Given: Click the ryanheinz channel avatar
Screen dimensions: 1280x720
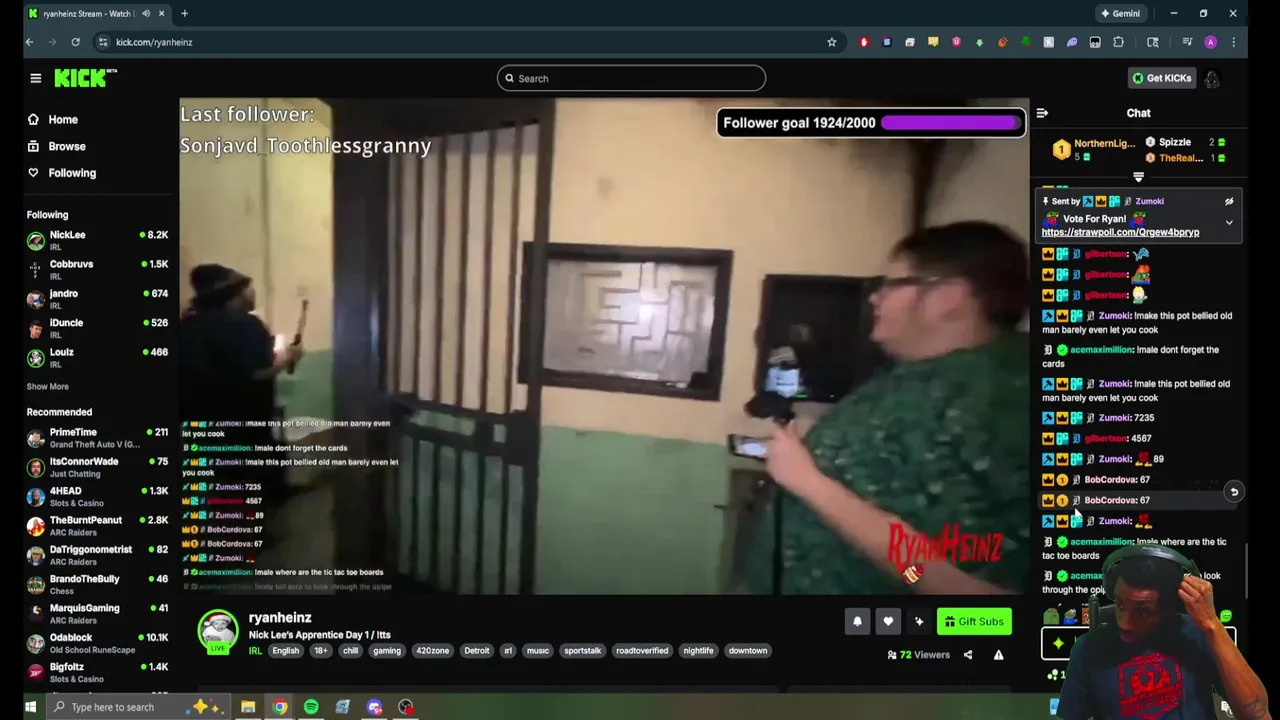Looking at the screenshot, I should [218, 631].
